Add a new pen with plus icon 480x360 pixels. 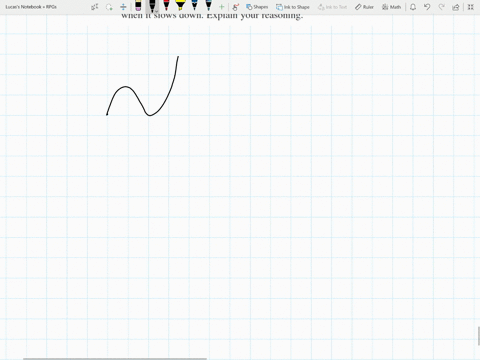tap(221, 7)
